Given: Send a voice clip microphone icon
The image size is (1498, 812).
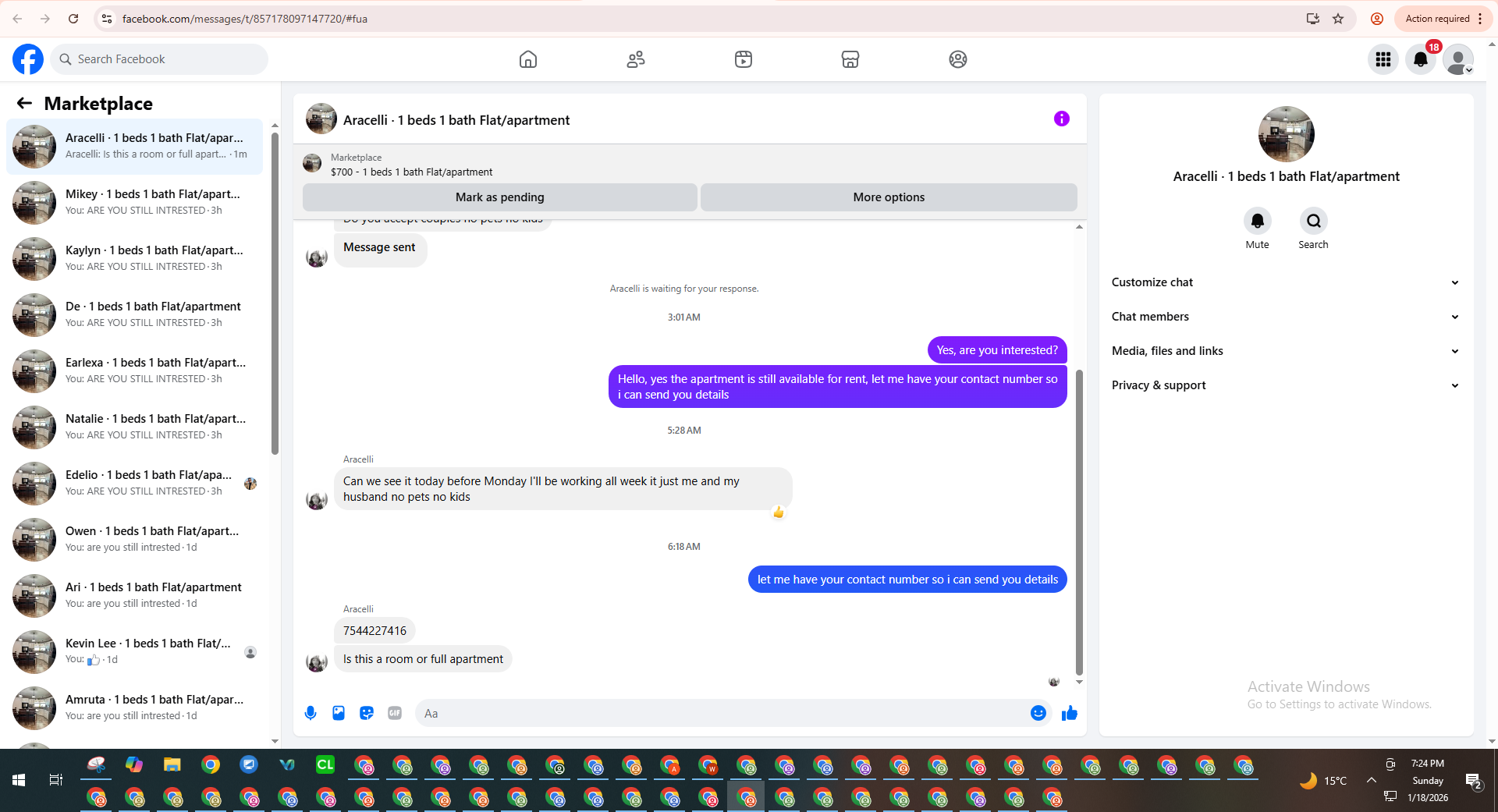Looking at the screenshot, I should 311,713.
